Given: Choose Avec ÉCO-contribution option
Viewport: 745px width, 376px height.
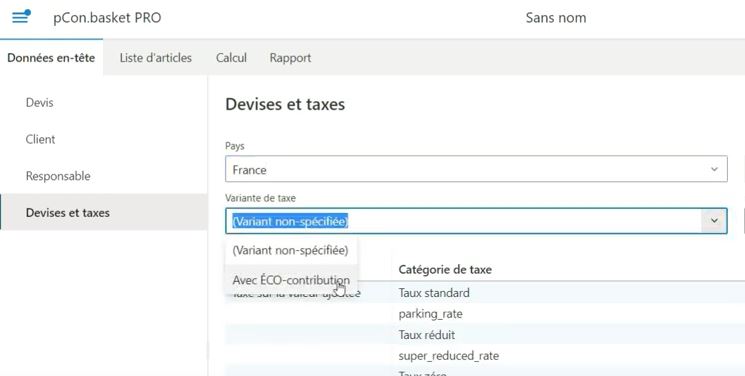Looking at the screenshot, I should point(291,280).
